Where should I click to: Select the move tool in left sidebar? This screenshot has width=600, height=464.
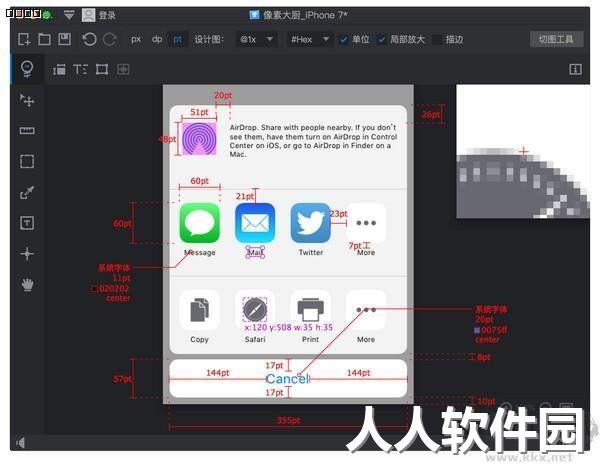pyautogui.click(x=27, y=100)
